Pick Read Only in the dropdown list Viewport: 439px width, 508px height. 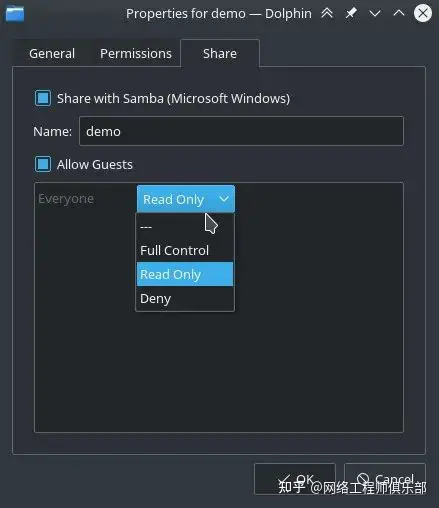pos(185,274)
